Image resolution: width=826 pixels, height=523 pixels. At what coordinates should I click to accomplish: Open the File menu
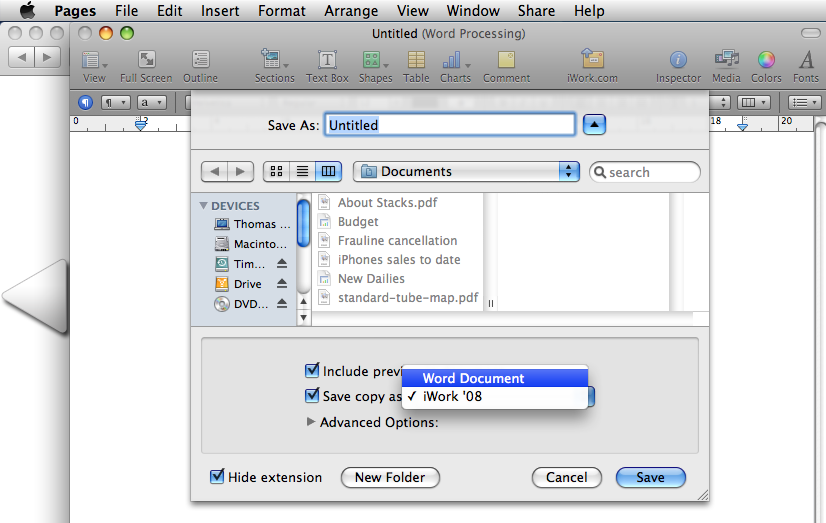(126, 11)
